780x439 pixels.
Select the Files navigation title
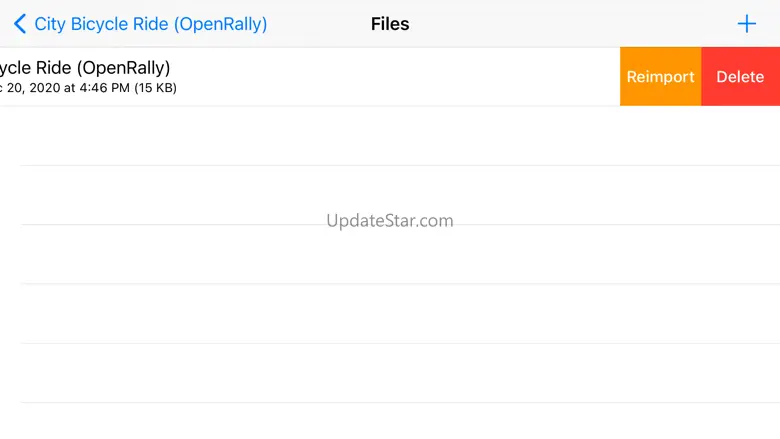point(390,24)
